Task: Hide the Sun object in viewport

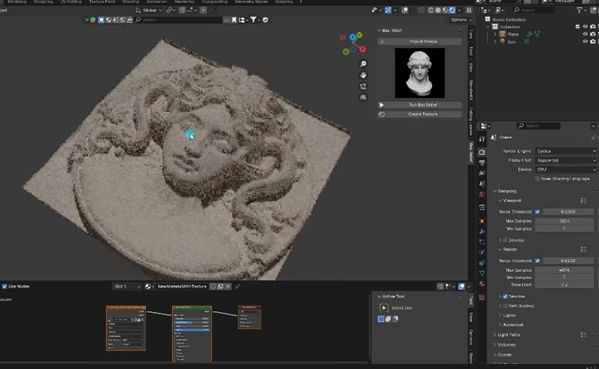Action: [x=585, y=42]
